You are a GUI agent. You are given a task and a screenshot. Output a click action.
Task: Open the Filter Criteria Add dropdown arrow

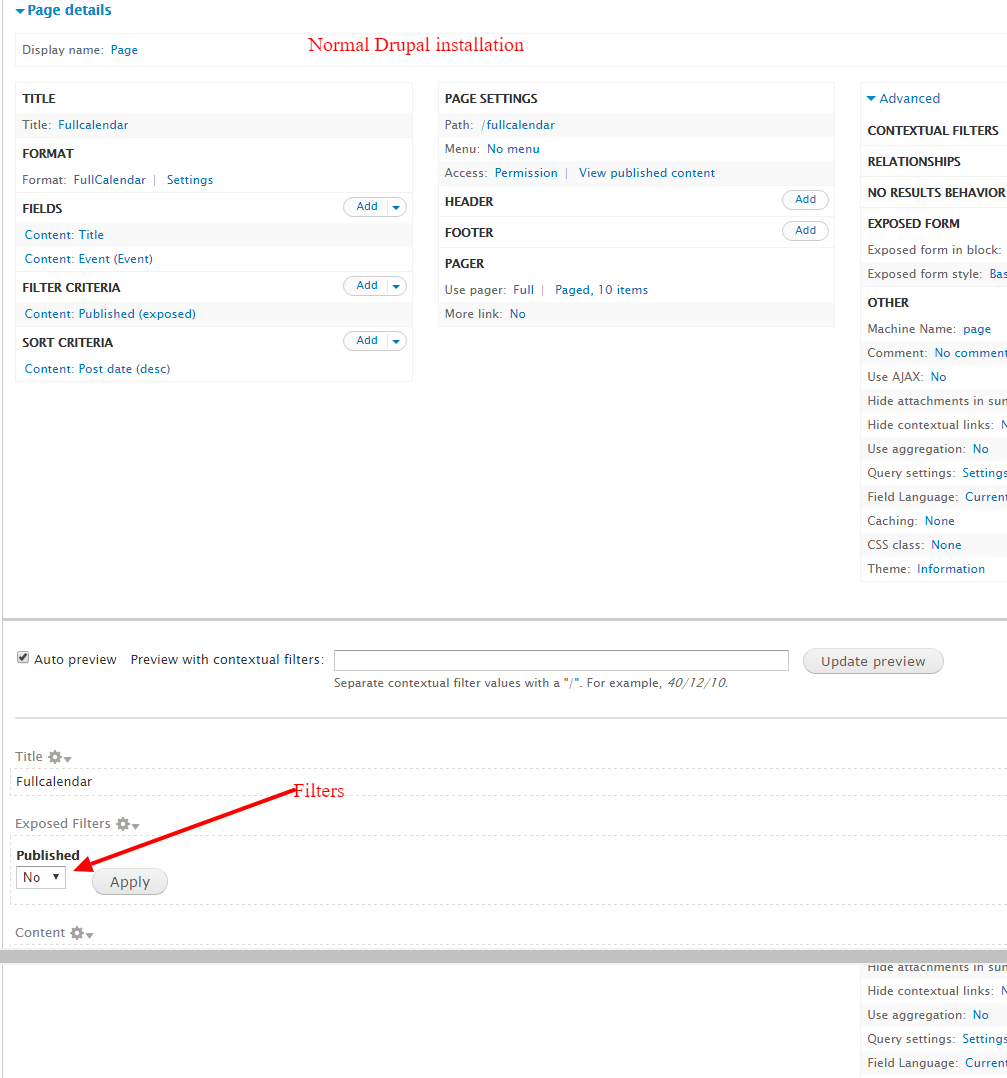(x=396, y=285)
